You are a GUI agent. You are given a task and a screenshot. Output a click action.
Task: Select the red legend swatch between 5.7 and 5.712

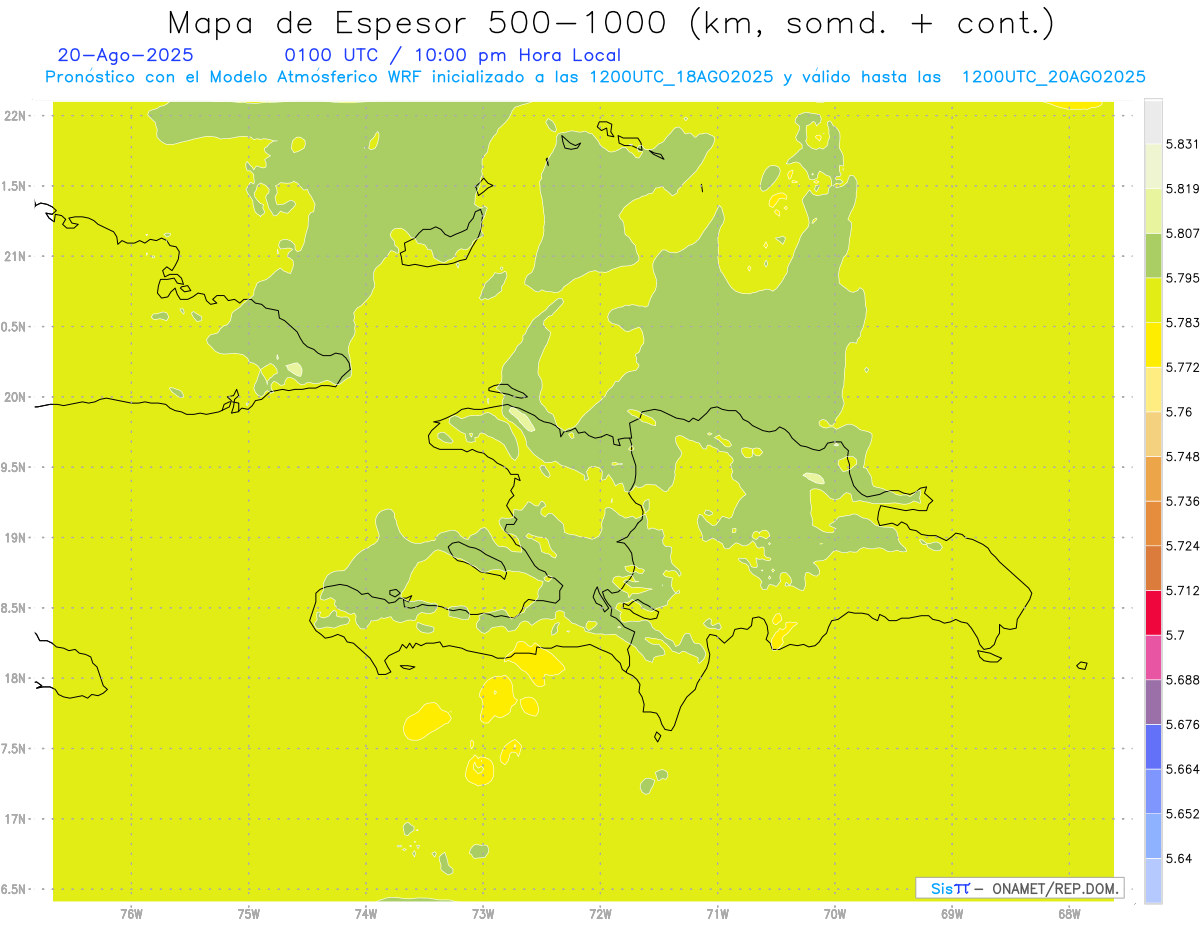coord(1153,612)
